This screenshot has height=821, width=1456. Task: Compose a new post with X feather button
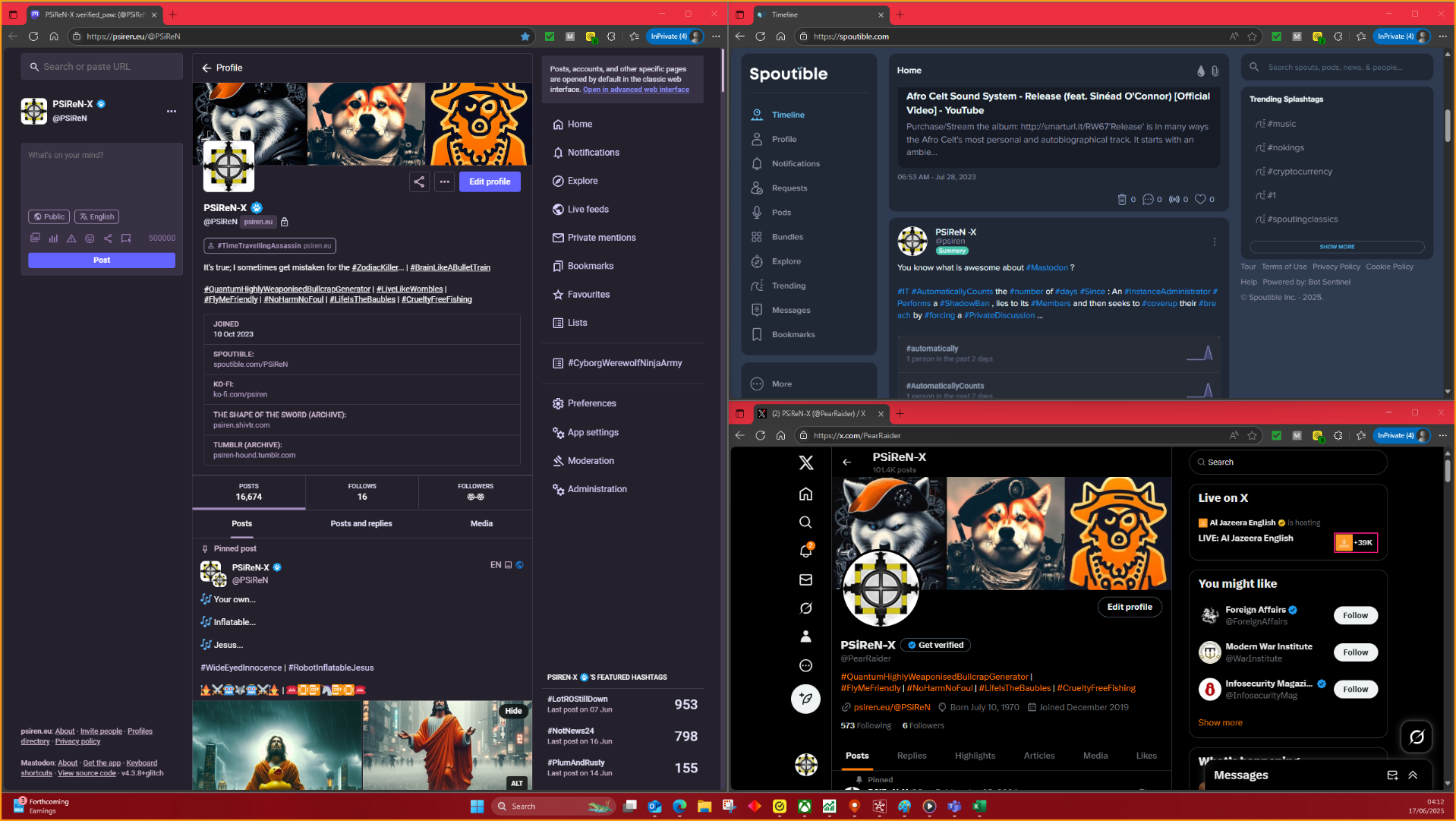pyautogui.click(x=806, y=699)
